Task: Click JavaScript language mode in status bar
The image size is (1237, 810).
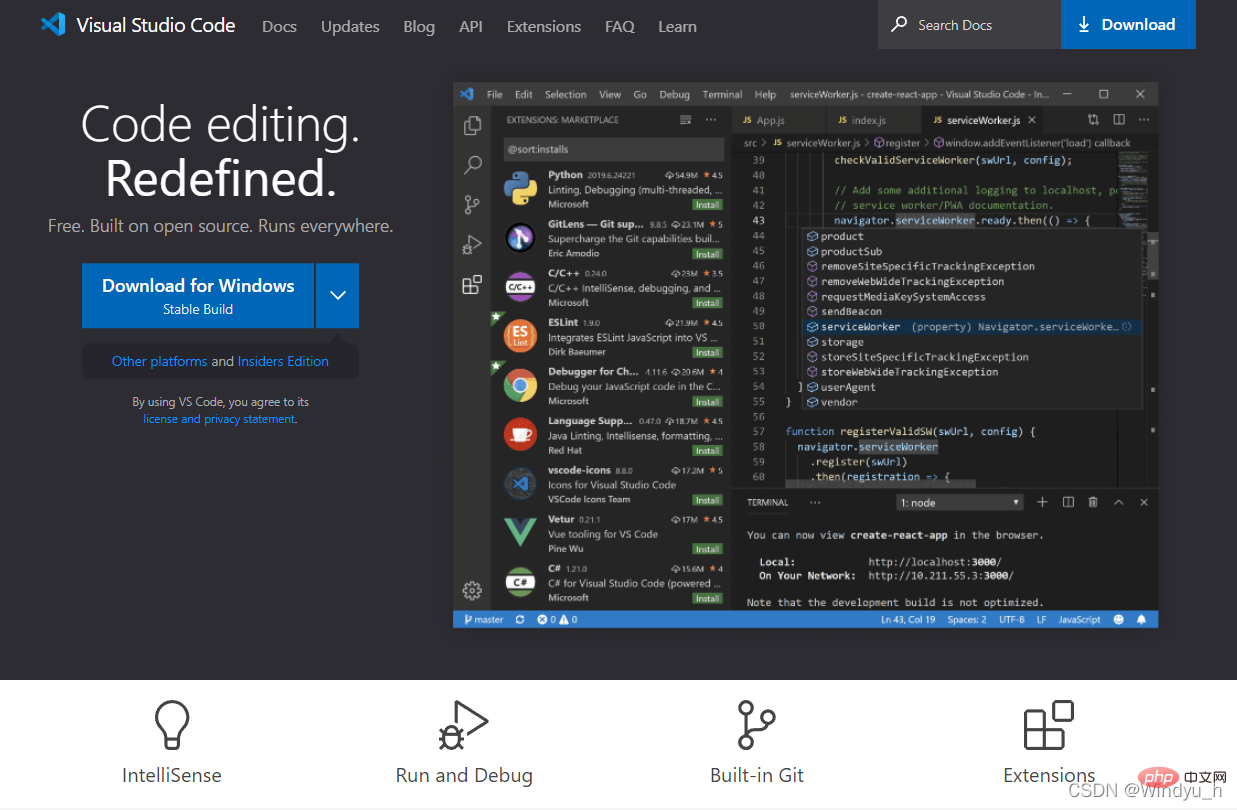Action: (1079, 620)
